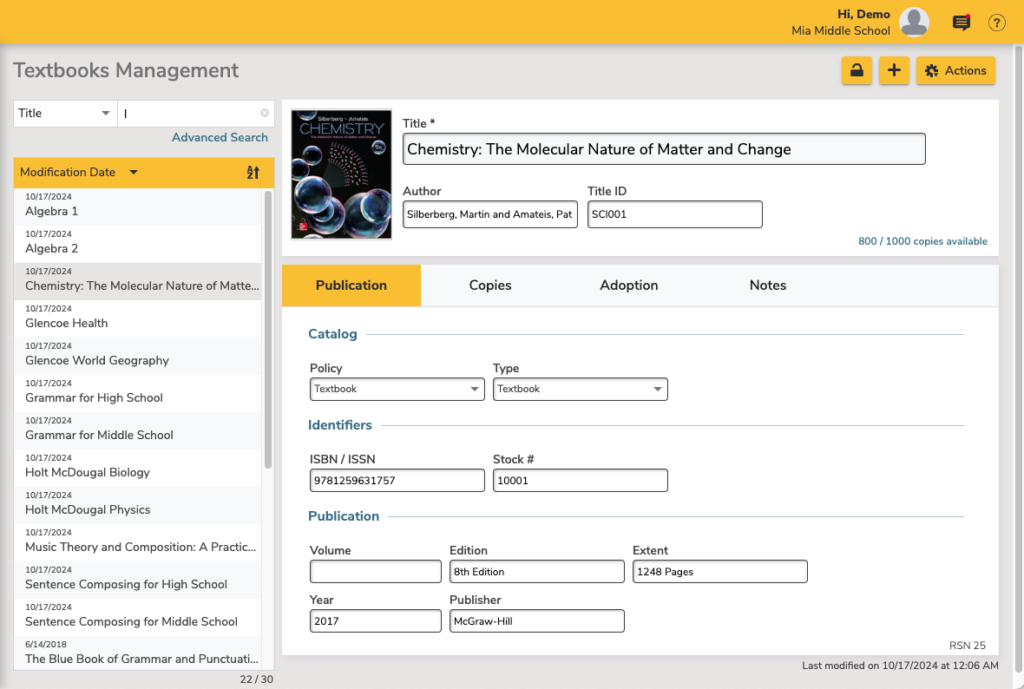Image resolution: width=1024 pixels, height=689 pixels.
Task: Click the plus icon to add textbook
Action: [x=894, y=71]
